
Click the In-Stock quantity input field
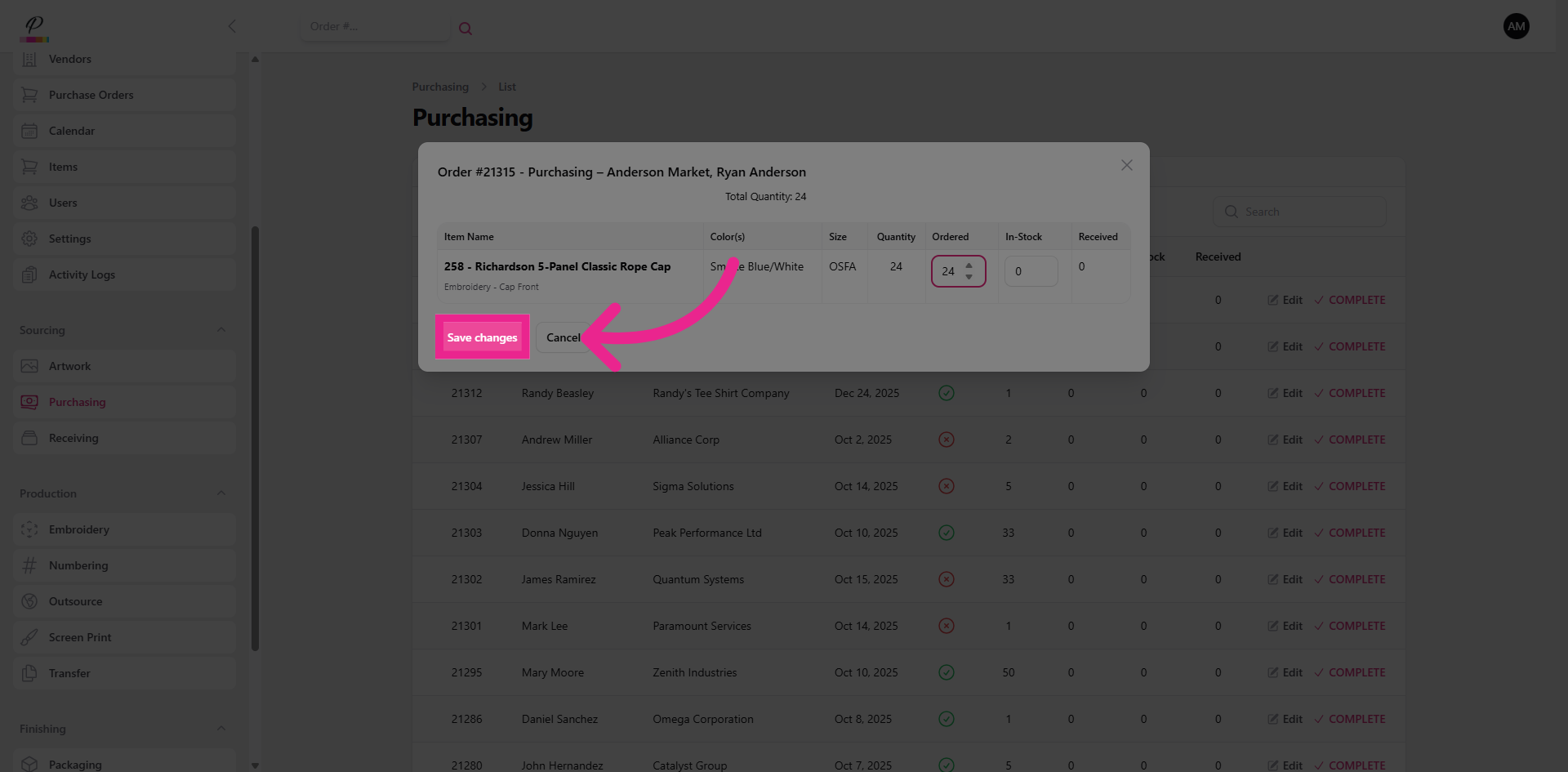pyautogui.click(x=1031, y=271)
